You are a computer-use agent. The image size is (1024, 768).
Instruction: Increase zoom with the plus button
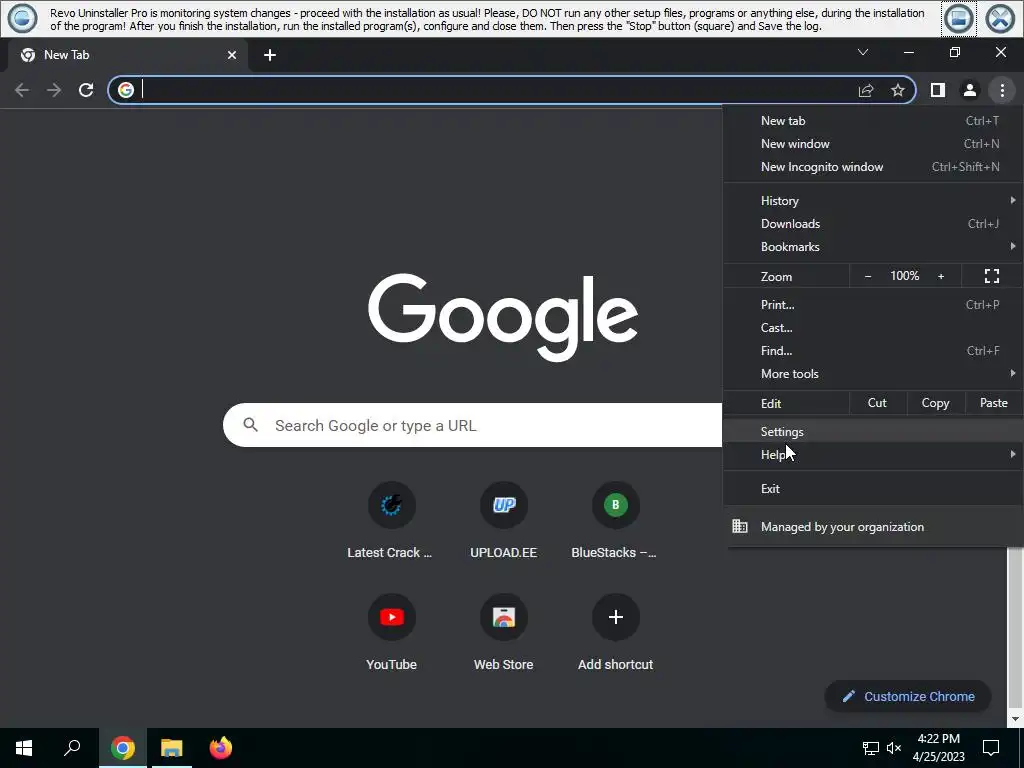(941, 276)
